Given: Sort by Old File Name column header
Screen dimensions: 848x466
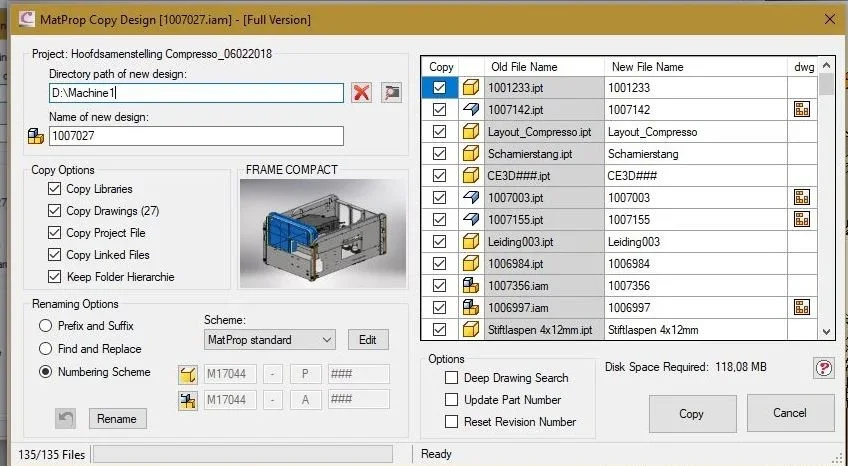Looking at the screenshot, I should pos(544,67).
